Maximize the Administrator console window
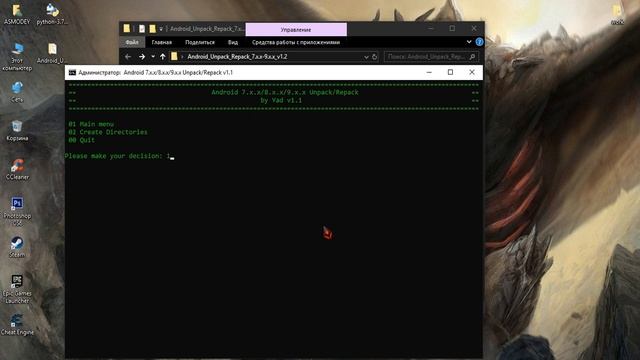640x360 pixels. click(x=450, y=72)
